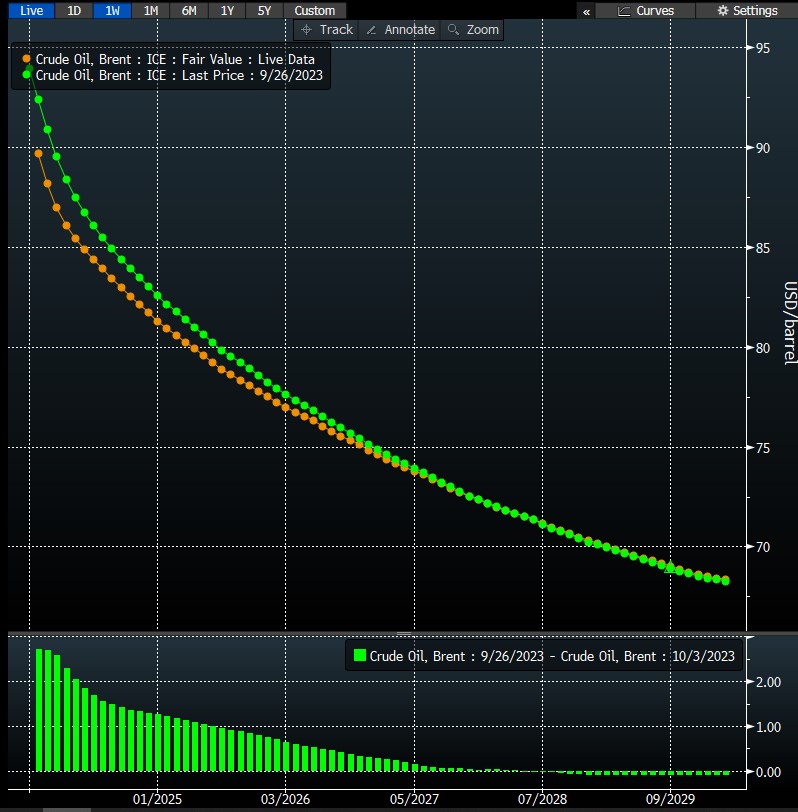Click the 80 price axis label
798x812 pixels.
click(x=763, y=348)
